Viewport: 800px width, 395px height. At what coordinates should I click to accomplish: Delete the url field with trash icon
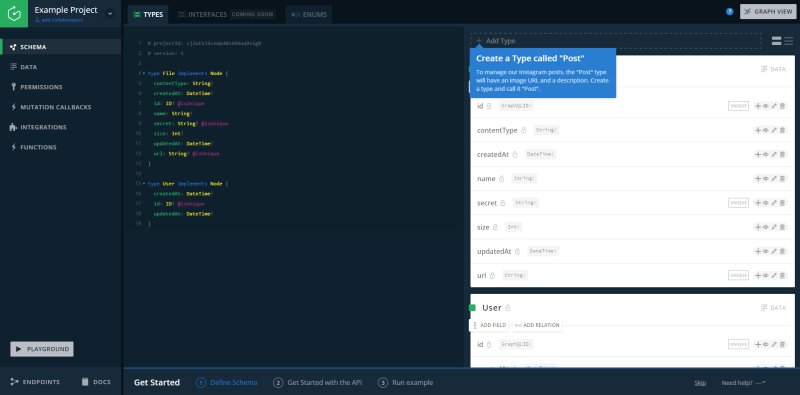(x=783, y=275)
